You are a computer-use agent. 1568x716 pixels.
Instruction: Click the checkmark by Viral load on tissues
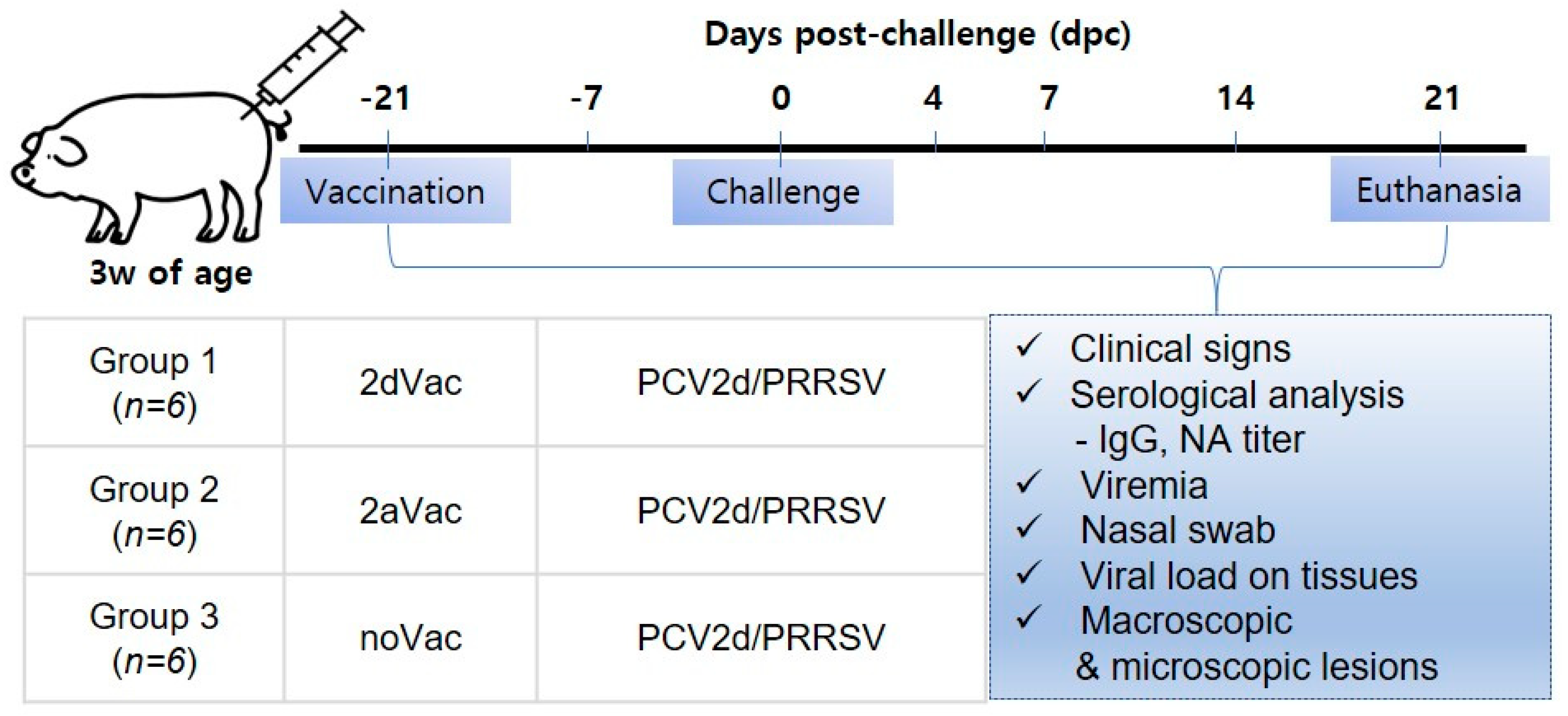(1028, 573)
